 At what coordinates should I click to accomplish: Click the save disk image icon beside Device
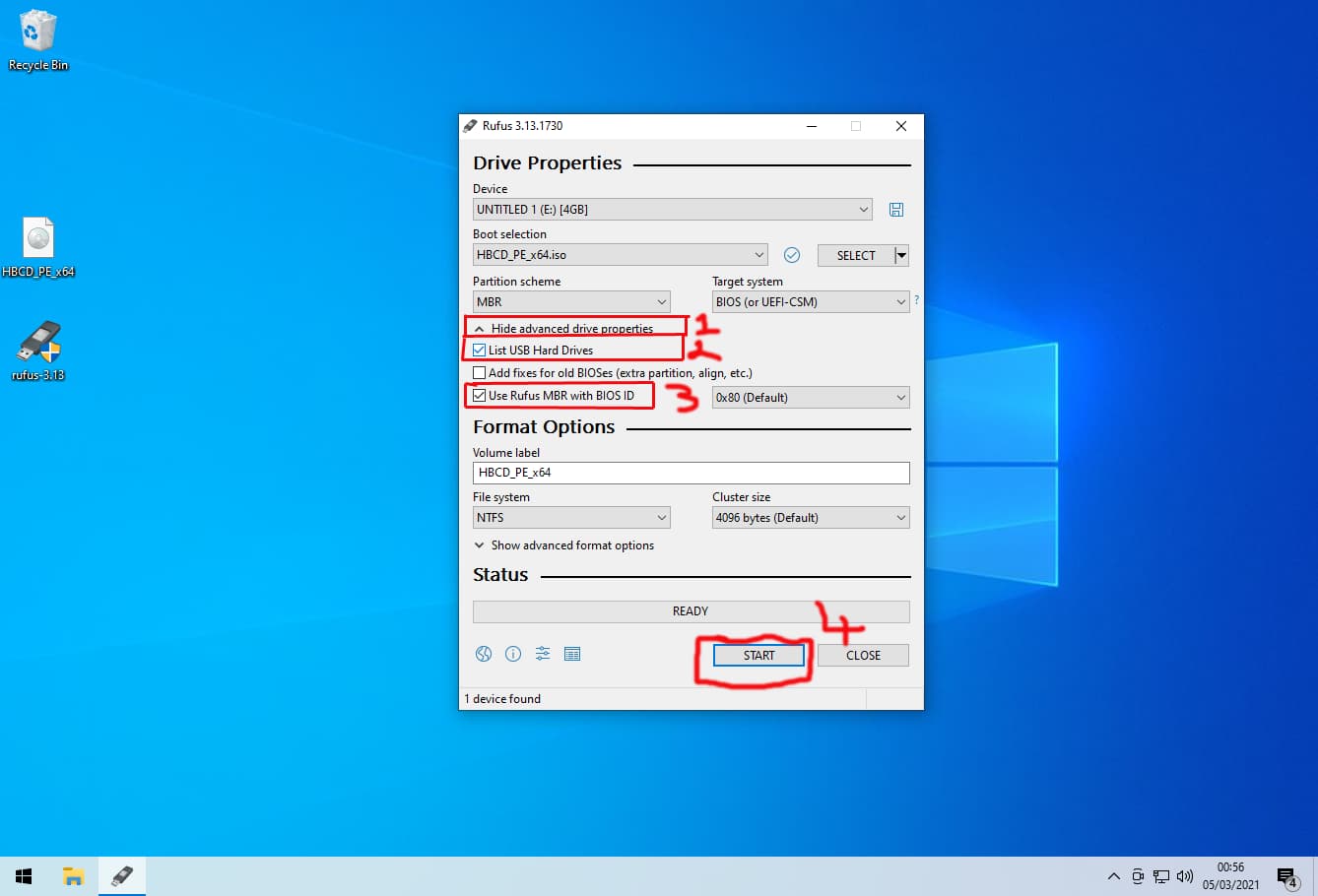896,210
